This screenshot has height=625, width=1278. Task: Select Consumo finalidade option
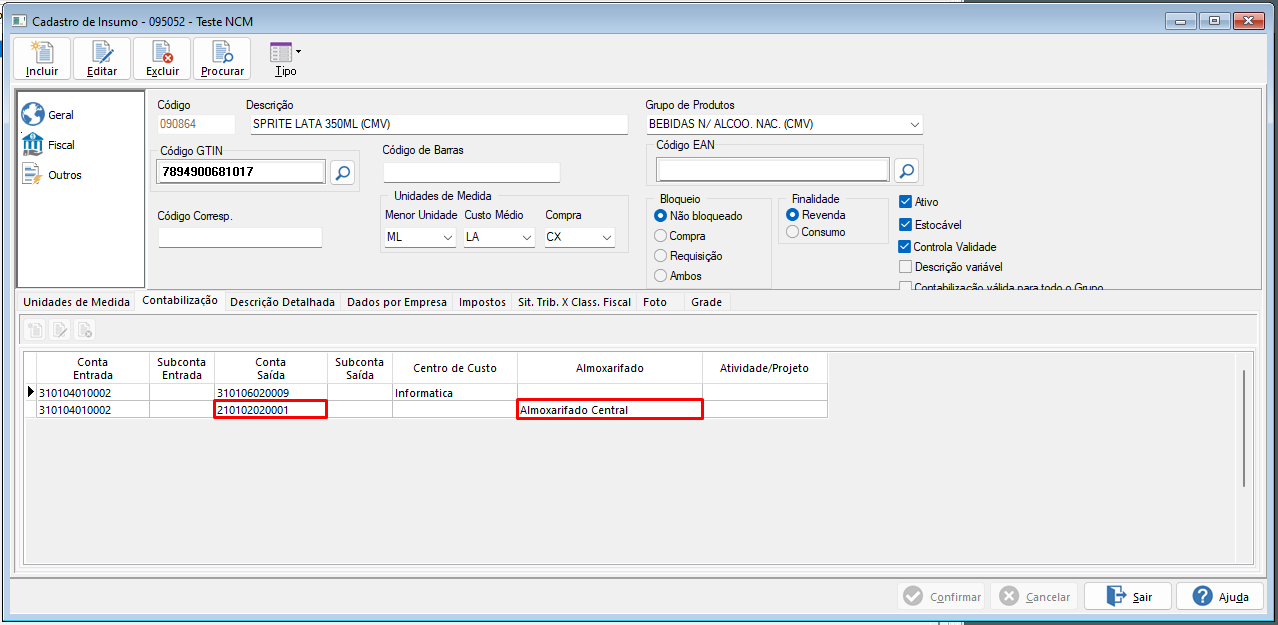pyautogui.click(x=816, y=232)
